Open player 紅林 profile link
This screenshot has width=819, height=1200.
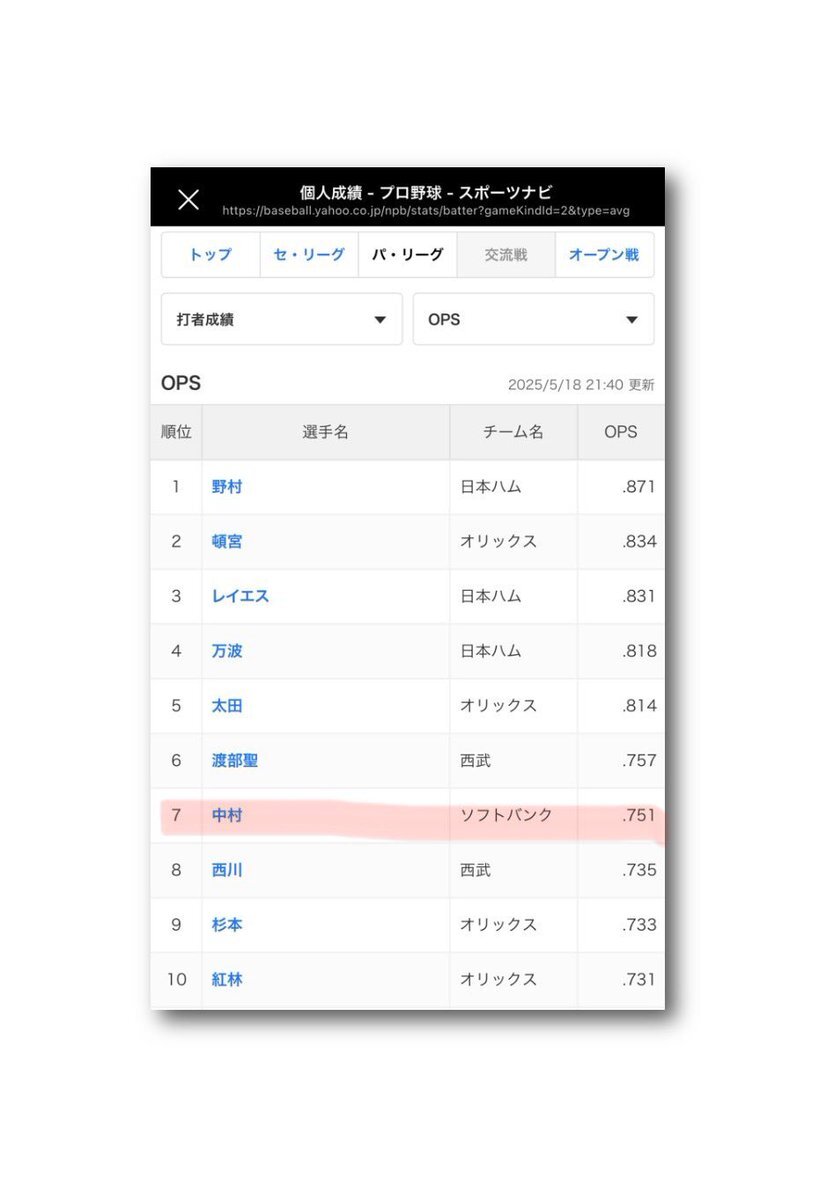pyautogui.click(x=227, y=980)
